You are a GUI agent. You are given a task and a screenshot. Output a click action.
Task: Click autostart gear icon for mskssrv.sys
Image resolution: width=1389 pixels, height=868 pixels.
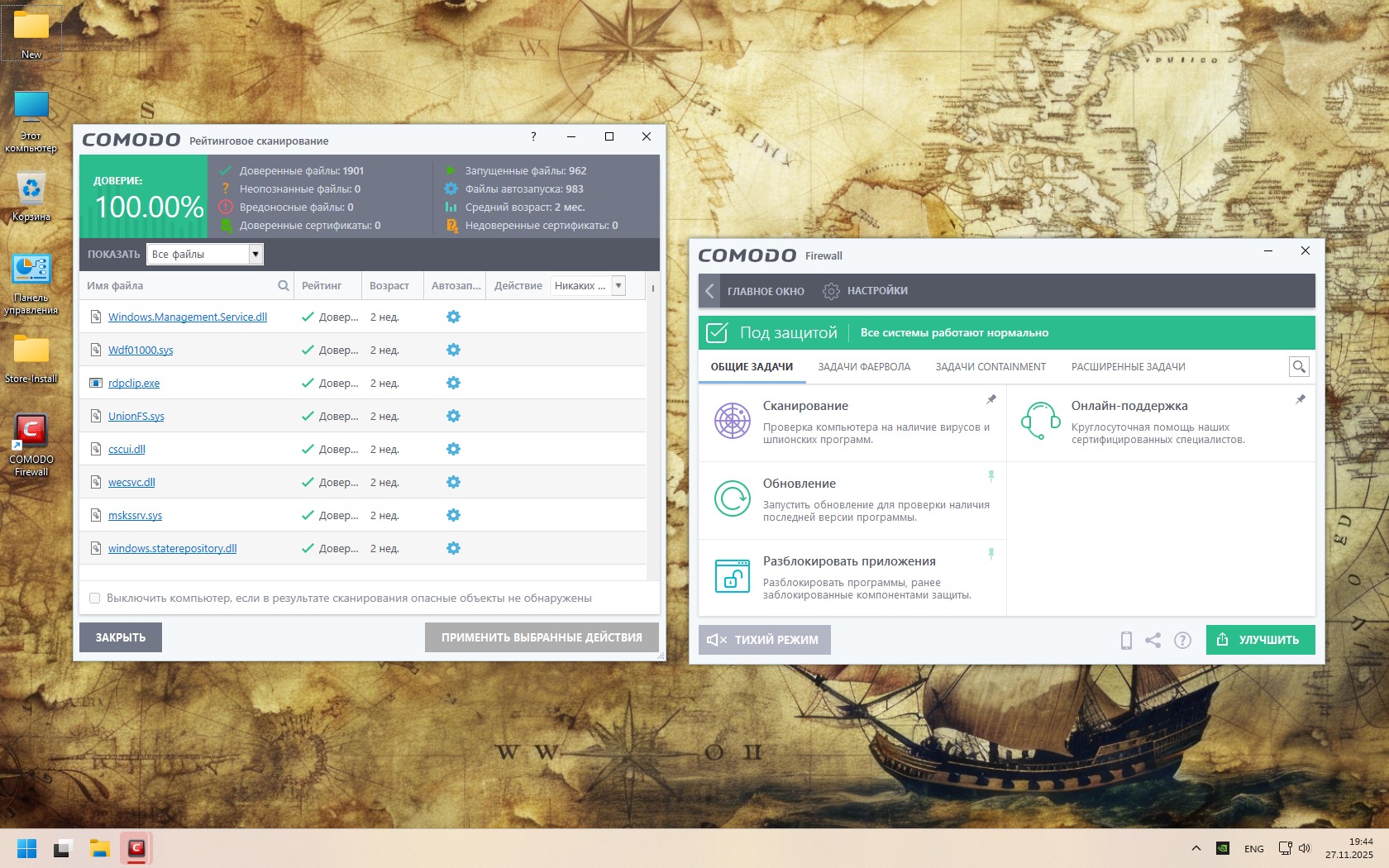(x=453, y=515)
